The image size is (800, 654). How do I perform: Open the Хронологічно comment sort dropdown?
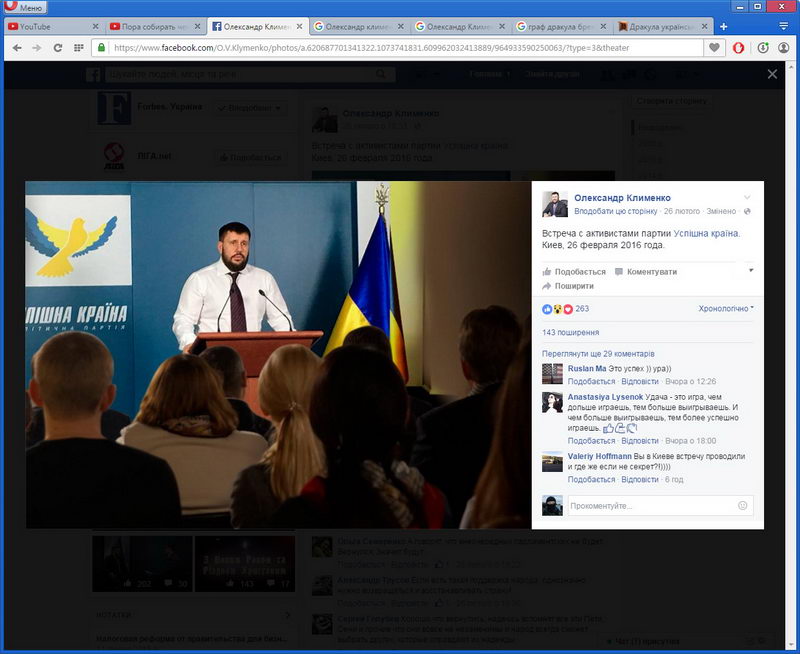click(x=725, y=309)
